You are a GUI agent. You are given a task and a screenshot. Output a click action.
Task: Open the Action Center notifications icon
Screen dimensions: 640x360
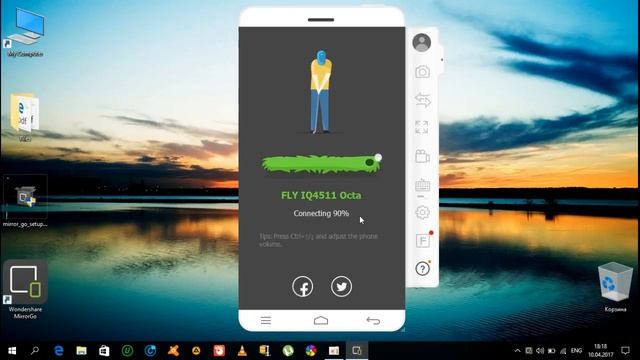pyautogui.click(x=625, y=351)
